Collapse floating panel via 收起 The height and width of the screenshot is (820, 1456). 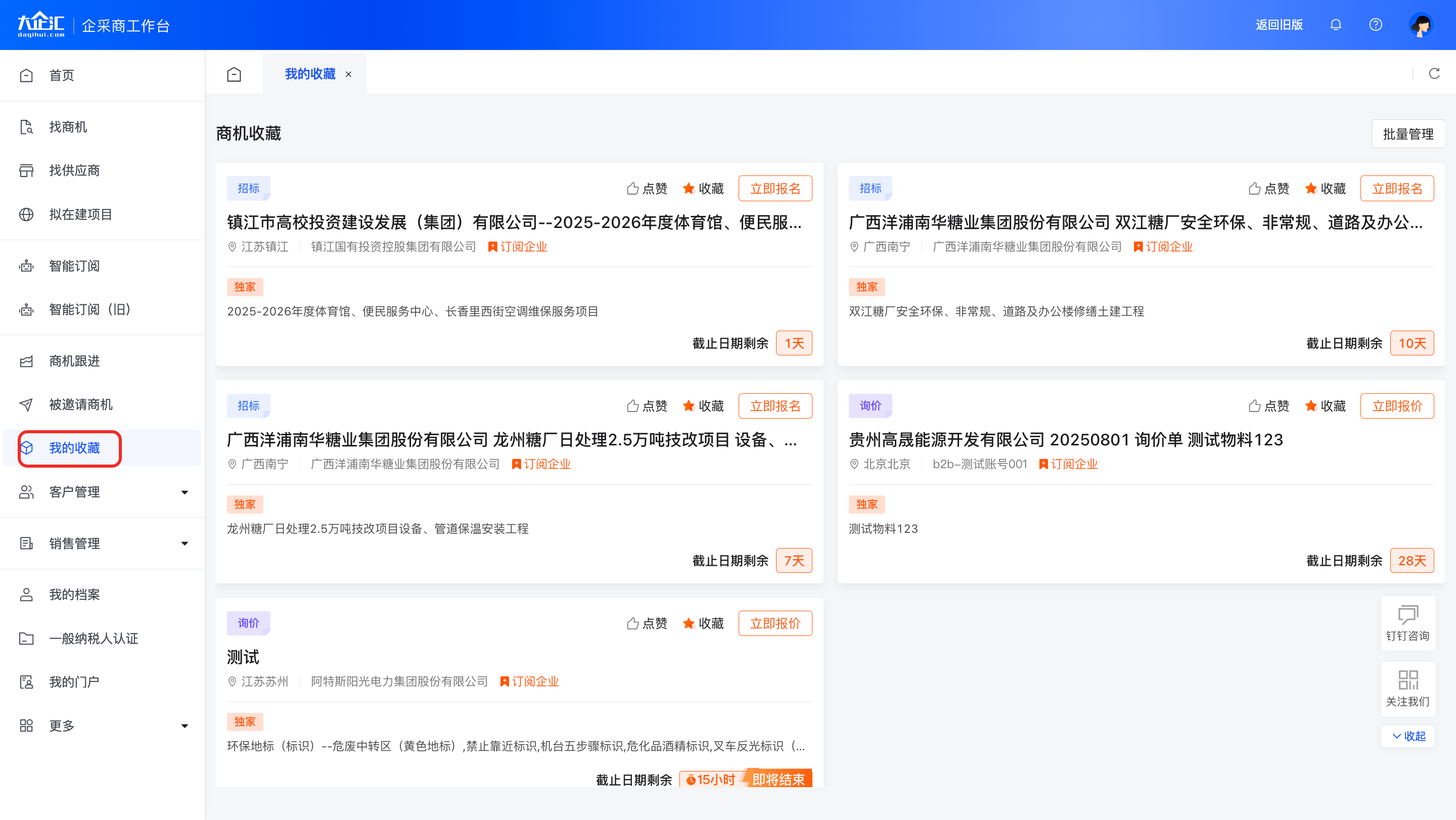[x=1408, y=736]
